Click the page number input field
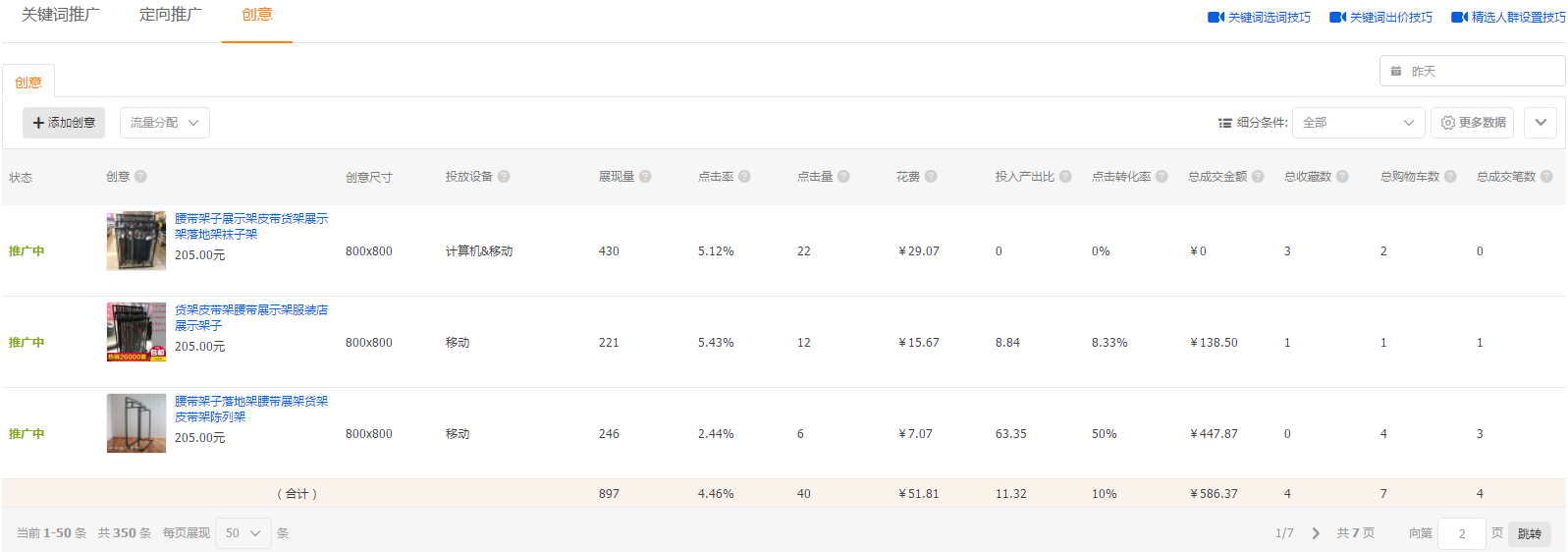Screen dimensions: 1568x552 click(1461, 533)
